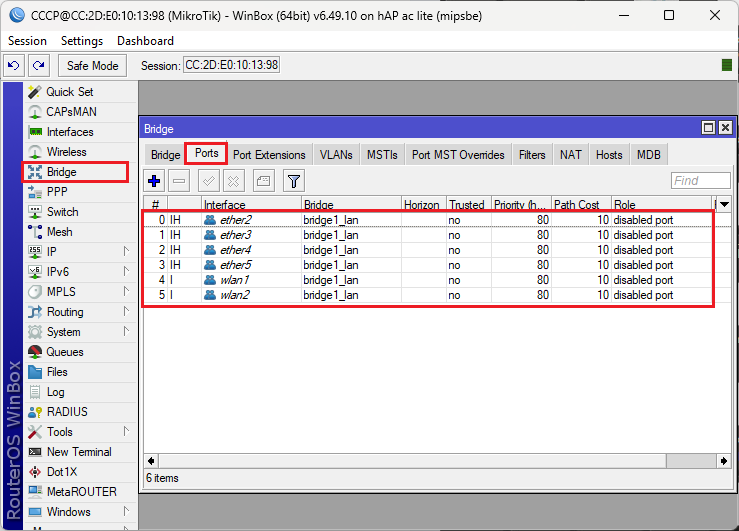Switch to the Filters tab
739x531 pixels.
[x=532, y=155]
